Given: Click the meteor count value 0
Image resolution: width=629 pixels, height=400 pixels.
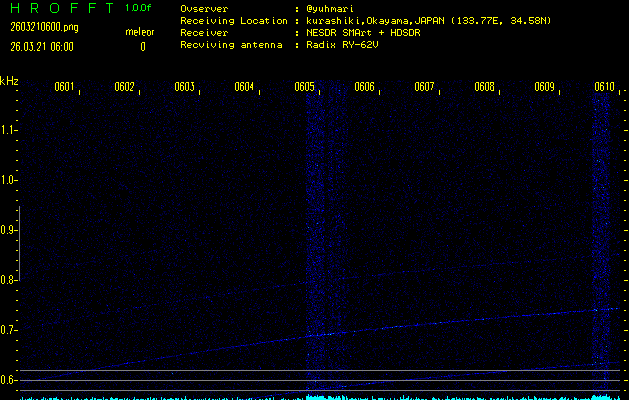Looking at the screenshot, I should (142, 46).
